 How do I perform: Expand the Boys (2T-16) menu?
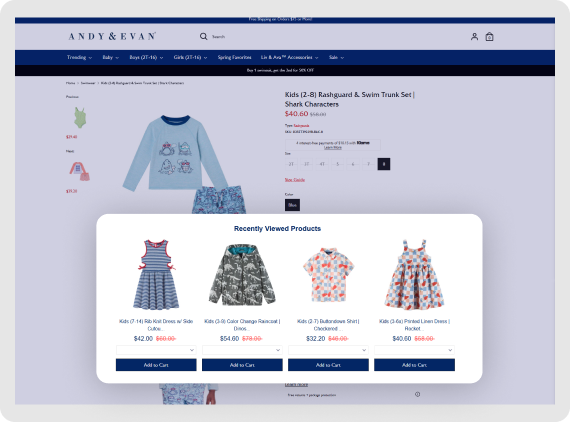click(x=146, y=57)
